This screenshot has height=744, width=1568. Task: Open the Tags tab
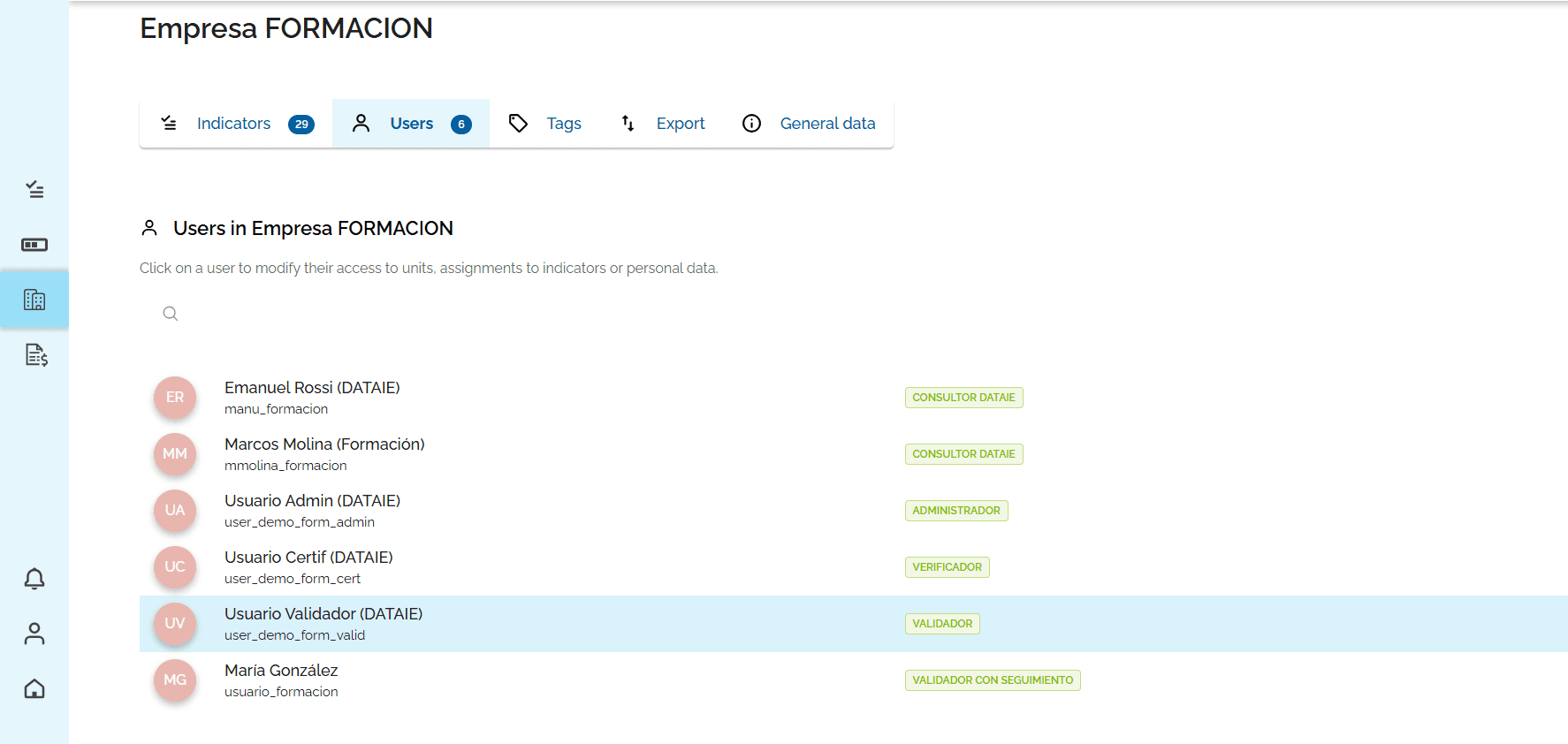544,124
